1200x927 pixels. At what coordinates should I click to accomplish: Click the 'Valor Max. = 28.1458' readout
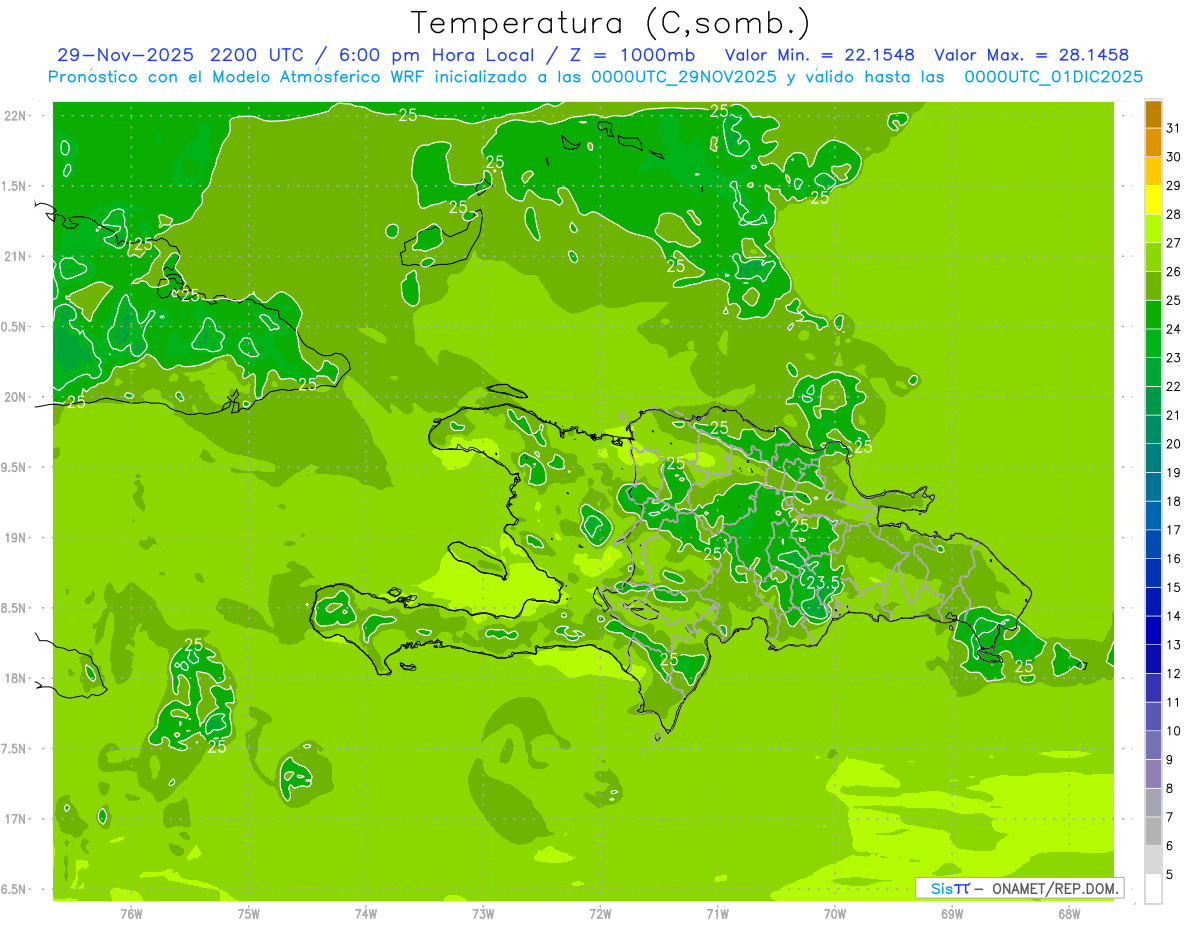1031,55
